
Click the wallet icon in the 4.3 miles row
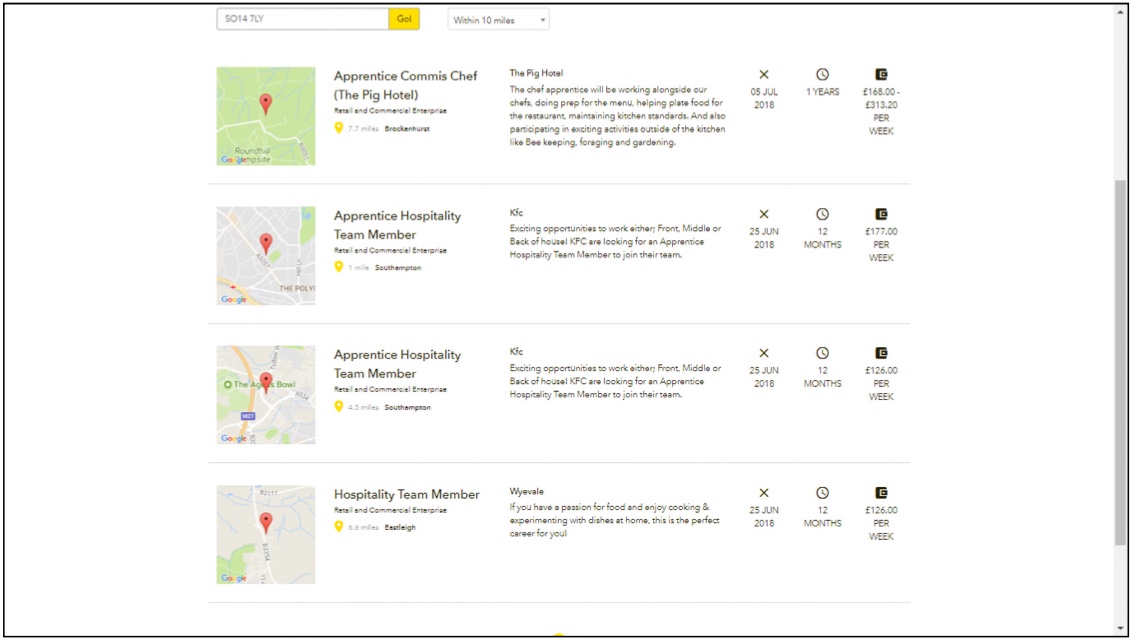click(881, 353)
